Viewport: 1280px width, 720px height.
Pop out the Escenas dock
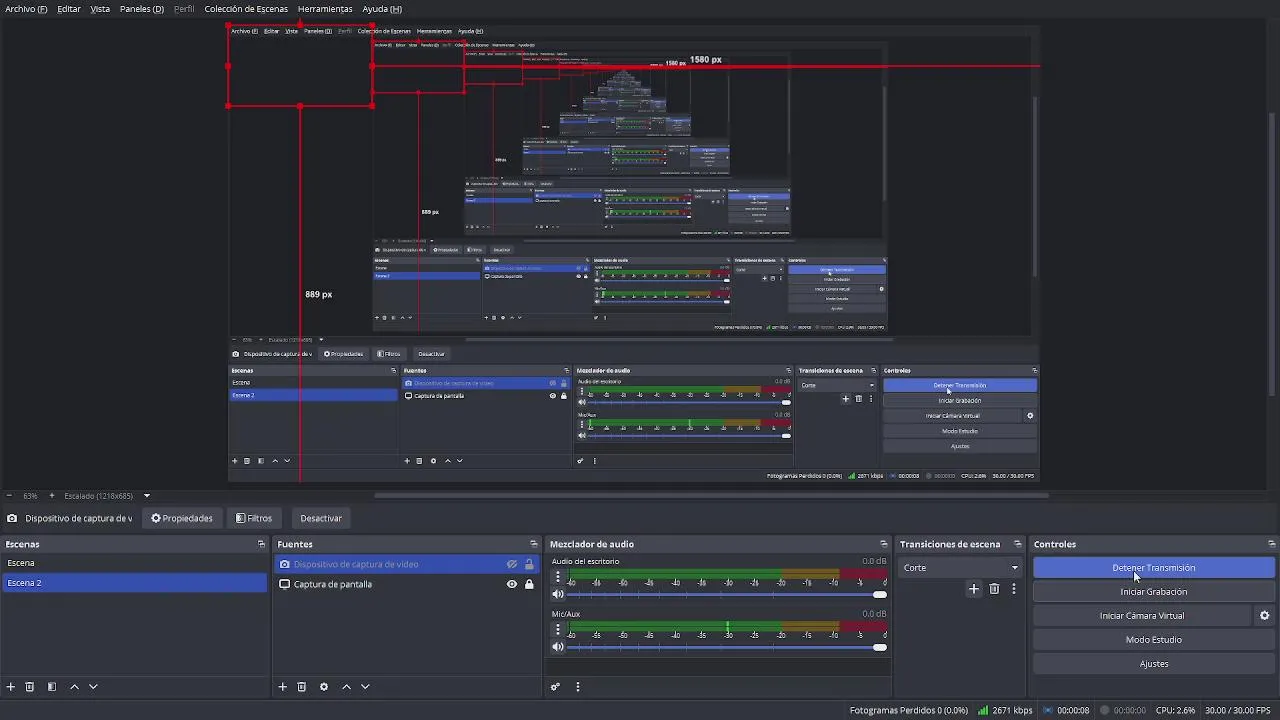[x=262, y=544]
